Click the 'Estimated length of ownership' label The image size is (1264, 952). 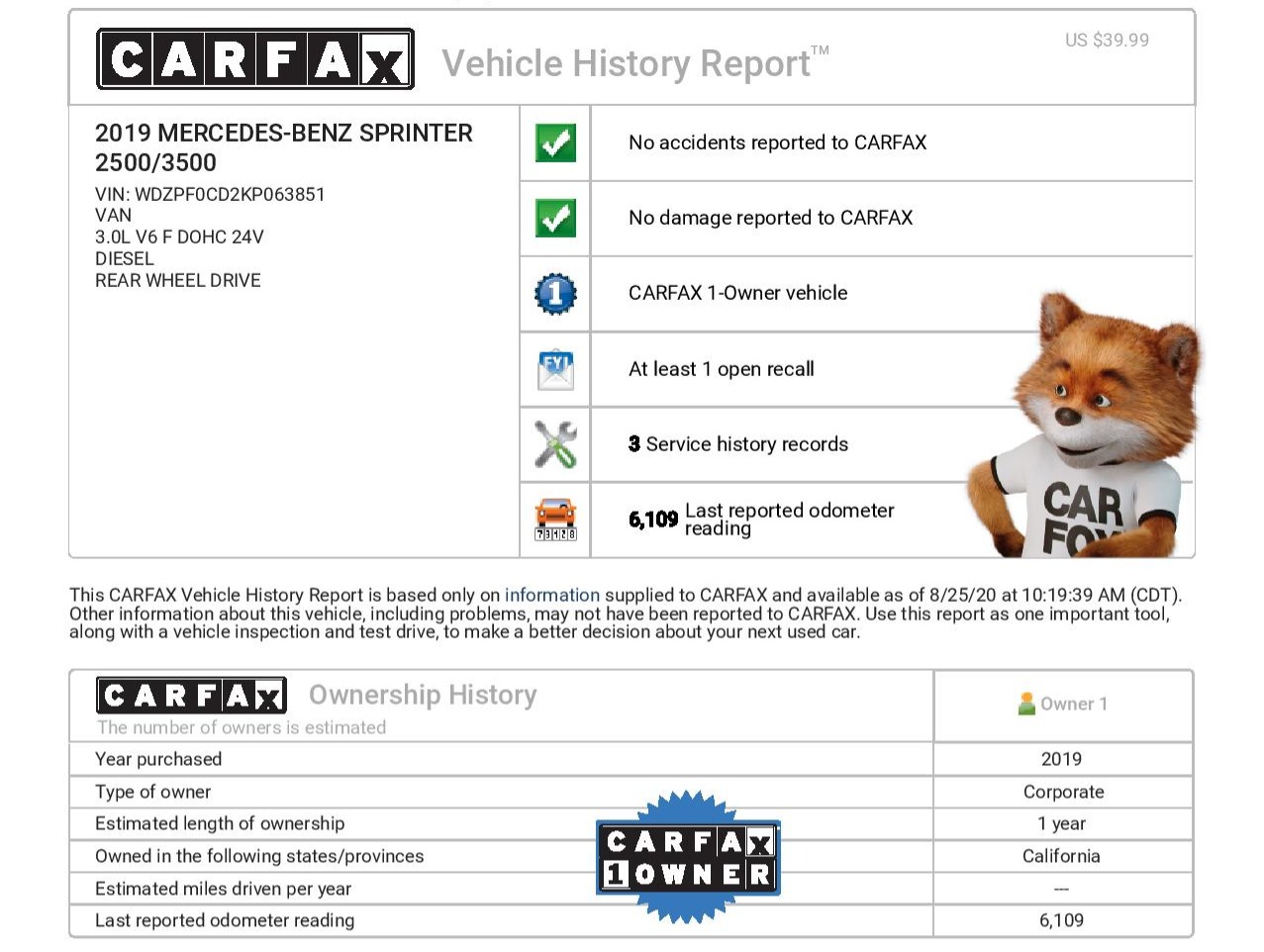point(220,823)
